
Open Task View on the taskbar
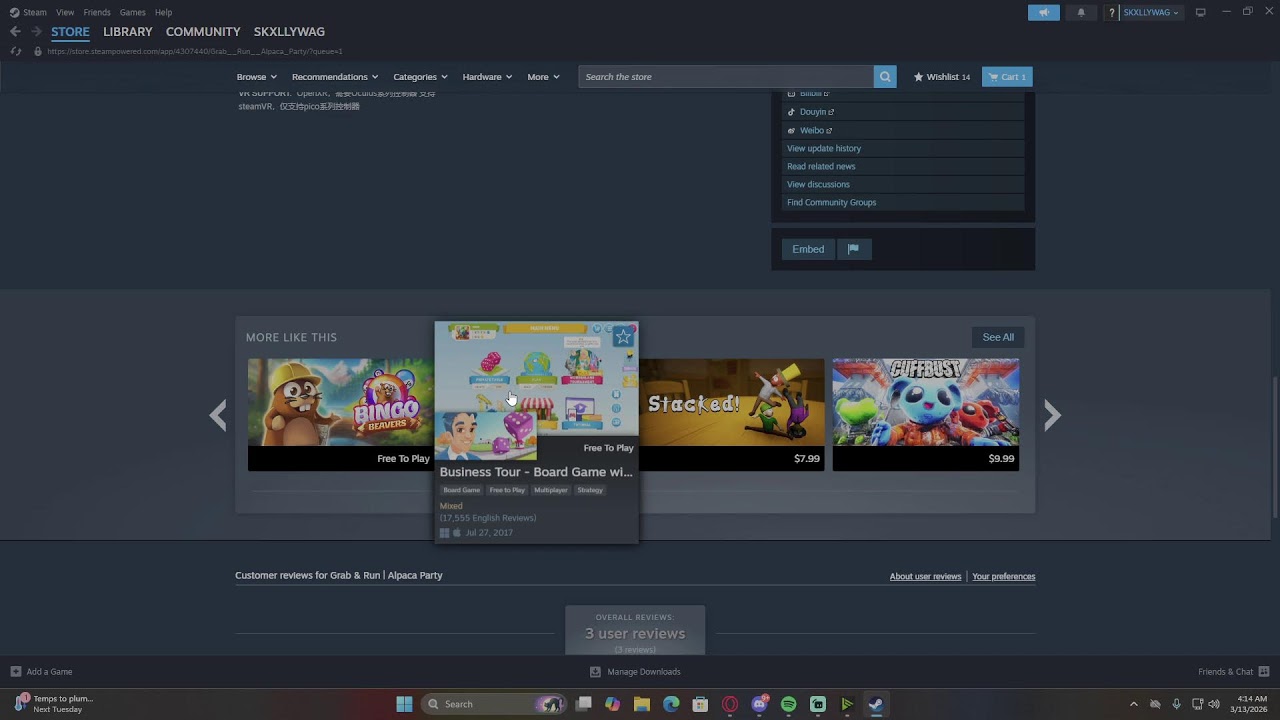(584, 704)
